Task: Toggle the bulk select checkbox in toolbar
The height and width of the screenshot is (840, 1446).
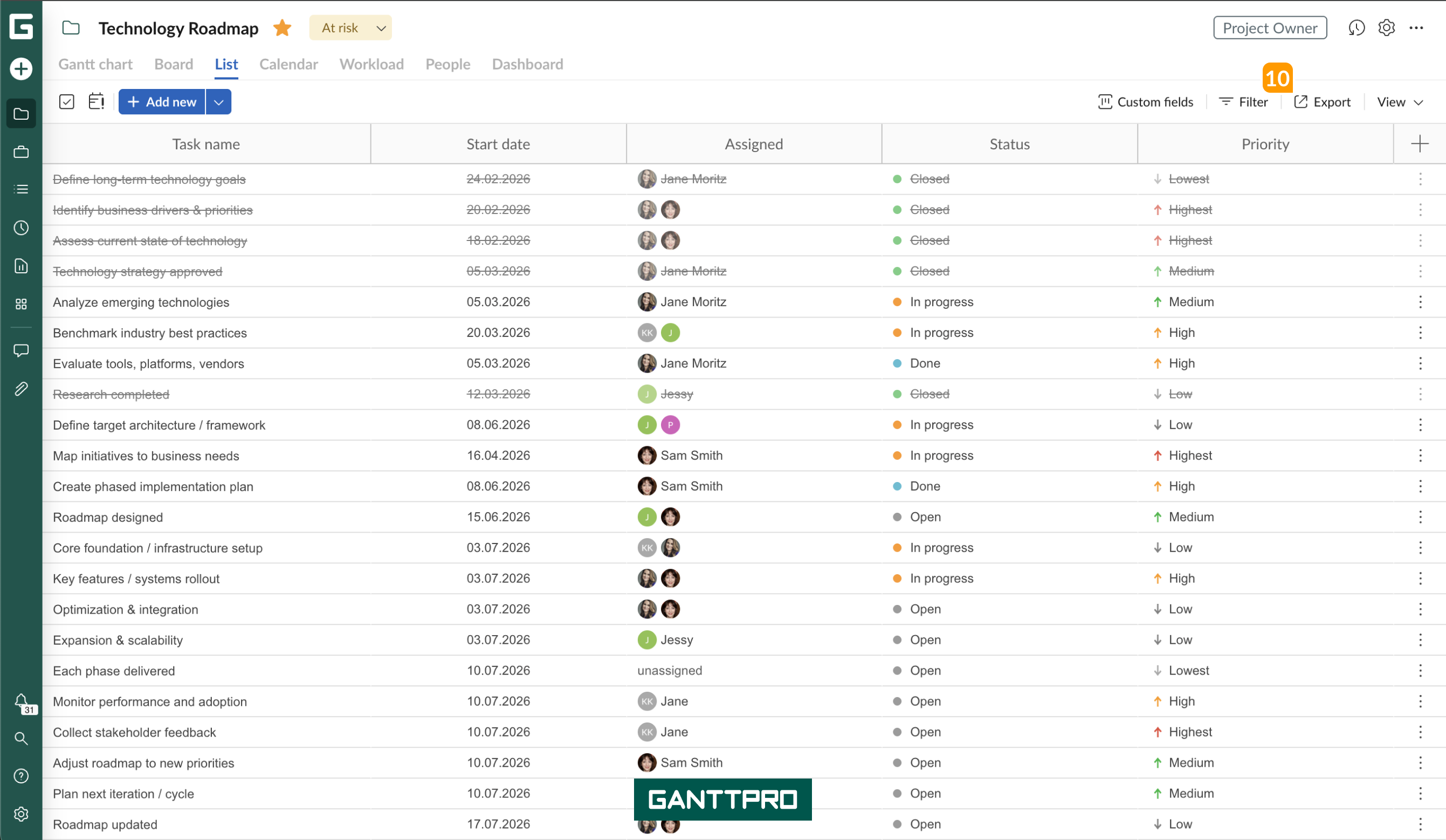Action: [x=66, y=101]
